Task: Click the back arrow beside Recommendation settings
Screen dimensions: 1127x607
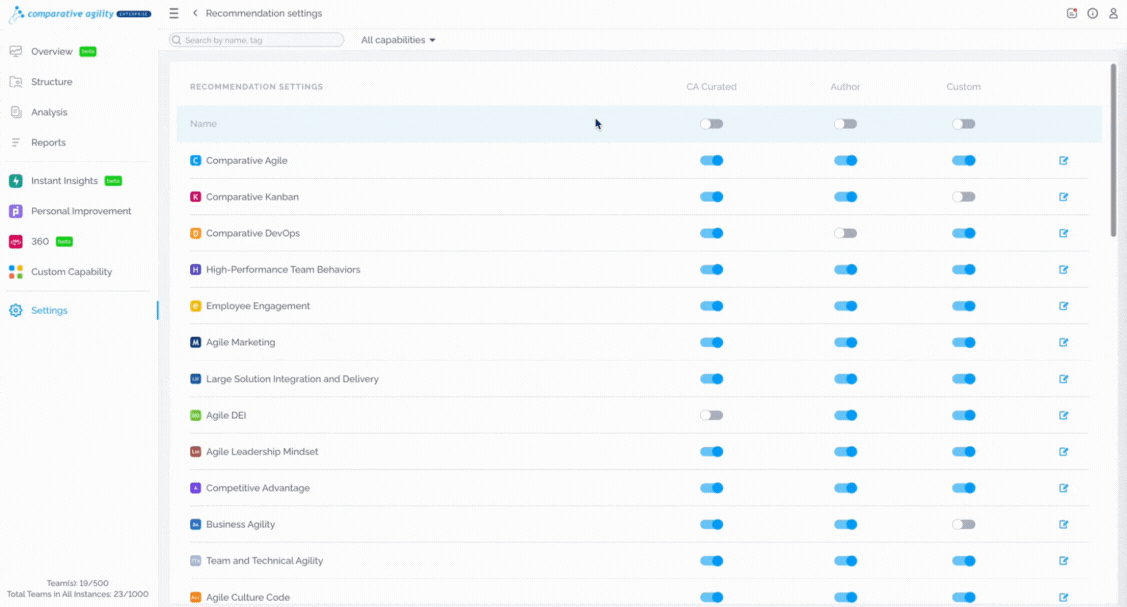Action: (195, 14)
